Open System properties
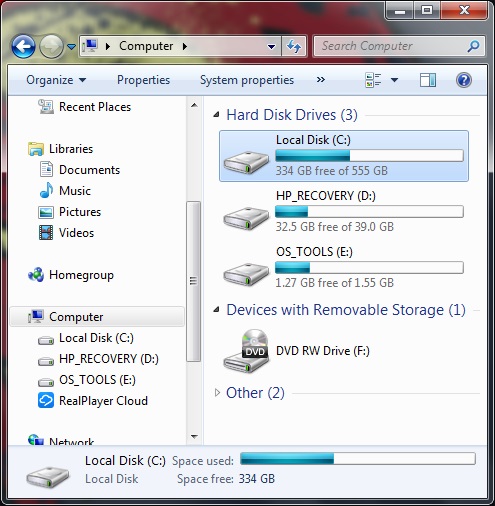Screen dimensions: 495x506 click(247, 80)
